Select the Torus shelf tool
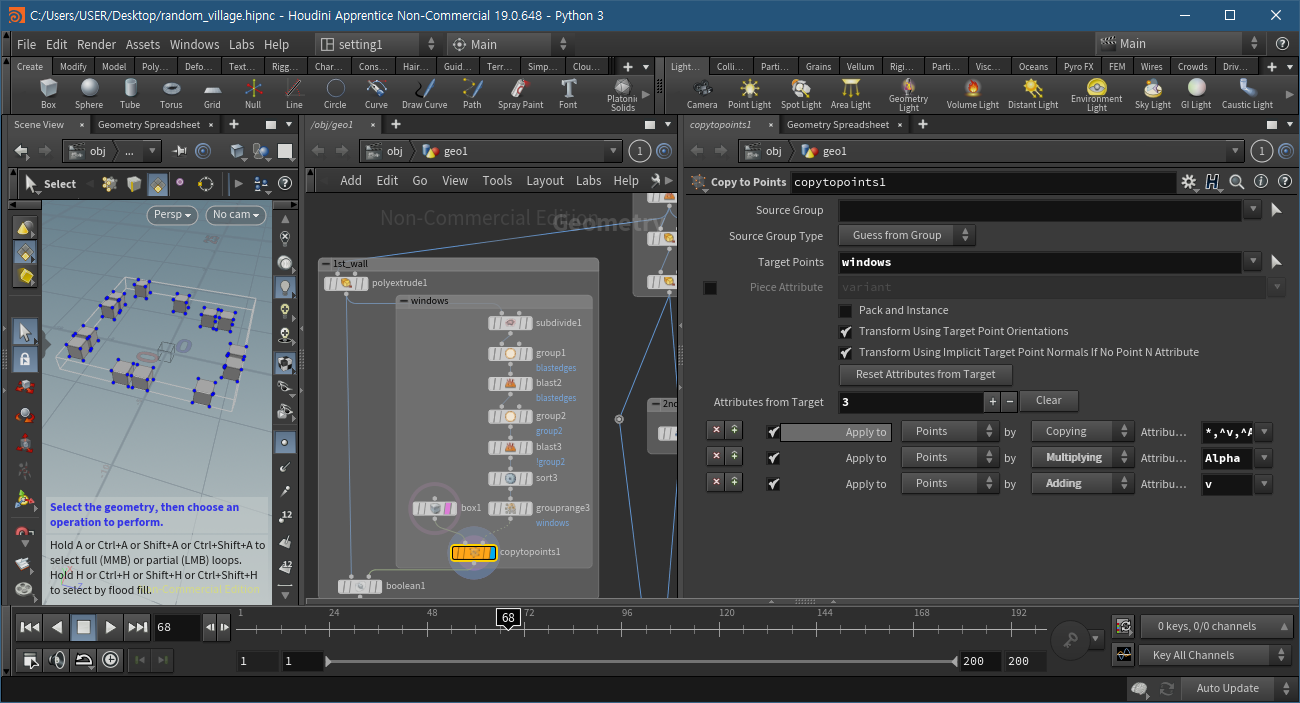The height and width of the screenshot is (703, 1300). pos(171,94)
